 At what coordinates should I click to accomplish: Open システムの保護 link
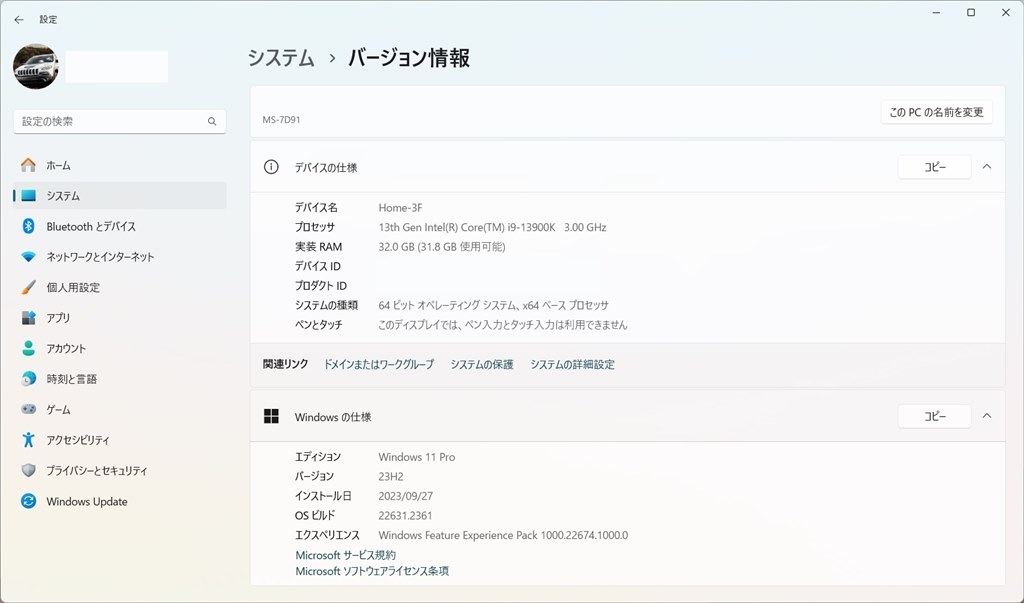[482, 365]
